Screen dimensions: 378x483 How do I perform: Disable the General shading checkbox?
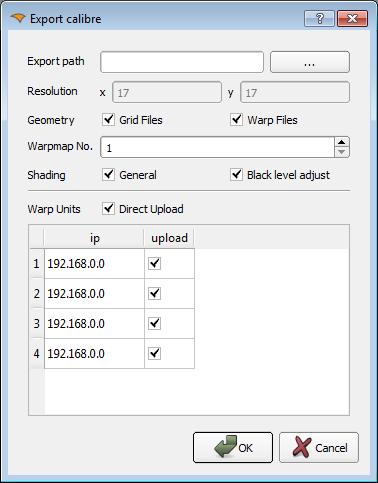[x=108, y=174]
